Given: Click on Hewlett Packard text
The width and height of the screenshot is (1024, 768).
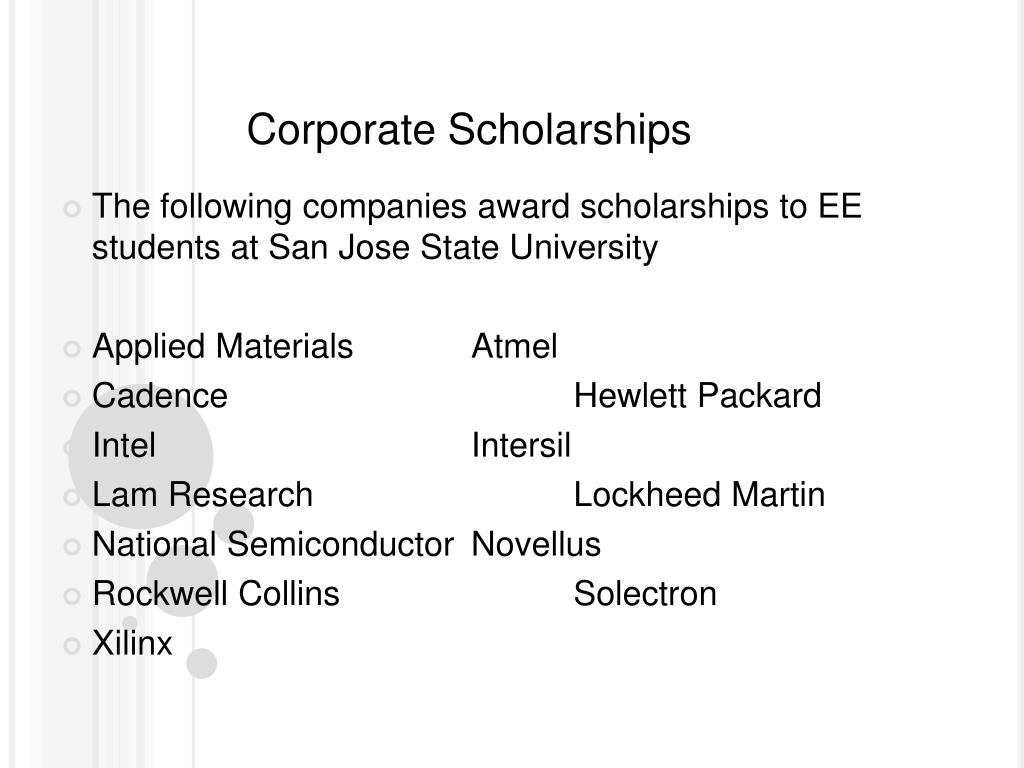Looking at the screenshot, I should click(x=697, y=396).
